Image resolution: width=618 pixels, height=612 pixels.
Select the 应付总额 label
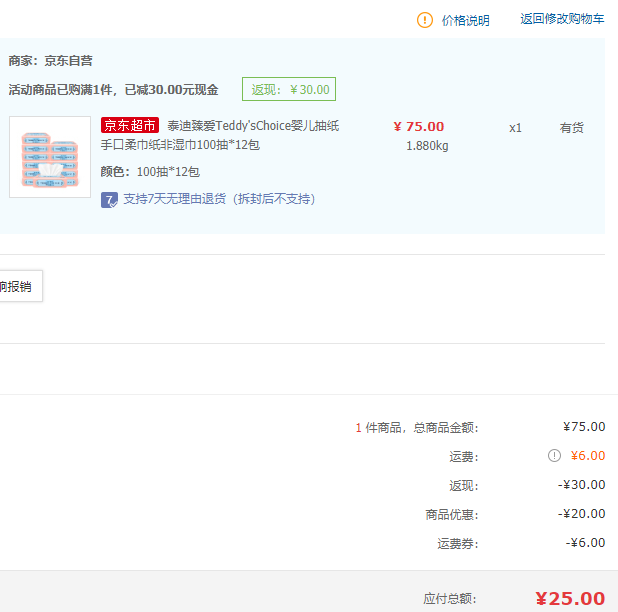coord(450,599)
